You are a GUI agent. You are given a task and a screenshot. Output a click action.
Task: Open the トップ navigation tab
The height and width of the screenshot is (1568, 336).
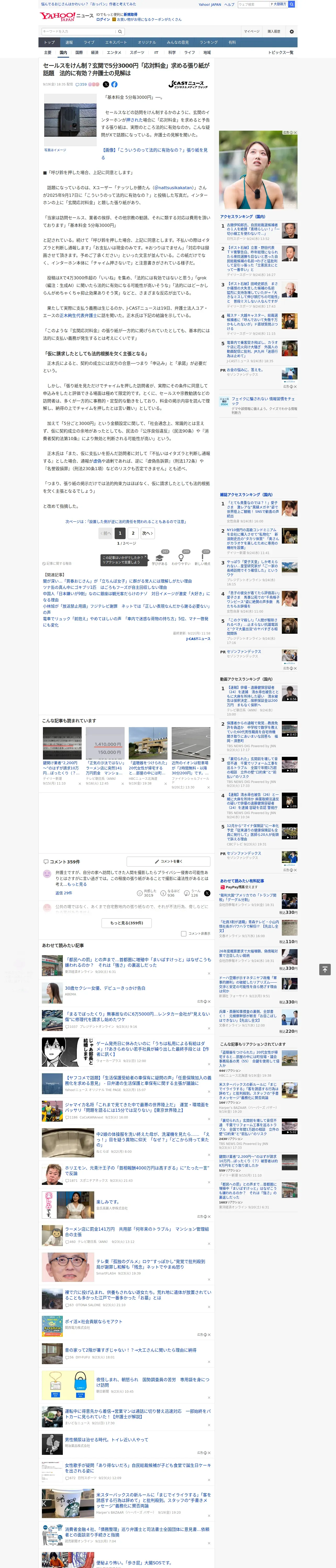coord(49,43)
